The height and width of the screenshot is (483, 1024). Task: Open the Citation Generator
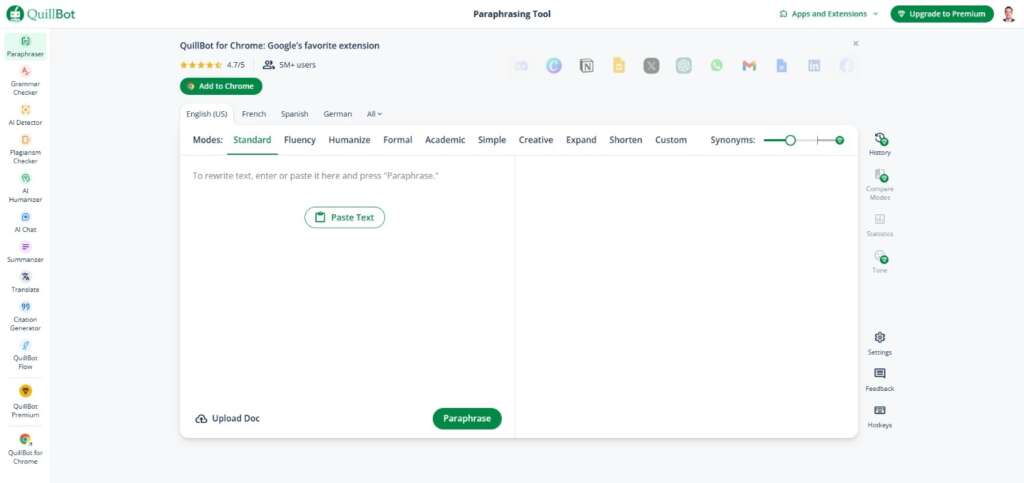coord(25,316)
